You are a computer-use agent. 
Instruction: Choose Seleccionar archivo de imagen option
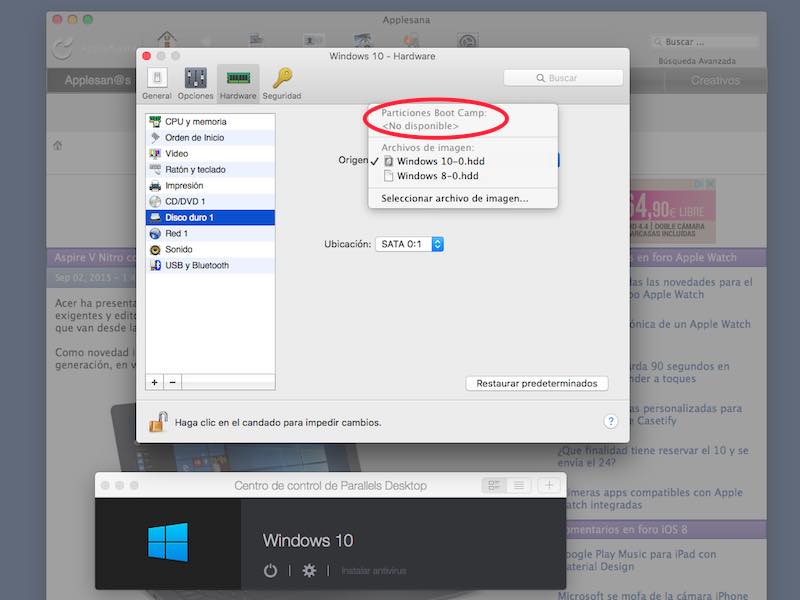[463, 198]
